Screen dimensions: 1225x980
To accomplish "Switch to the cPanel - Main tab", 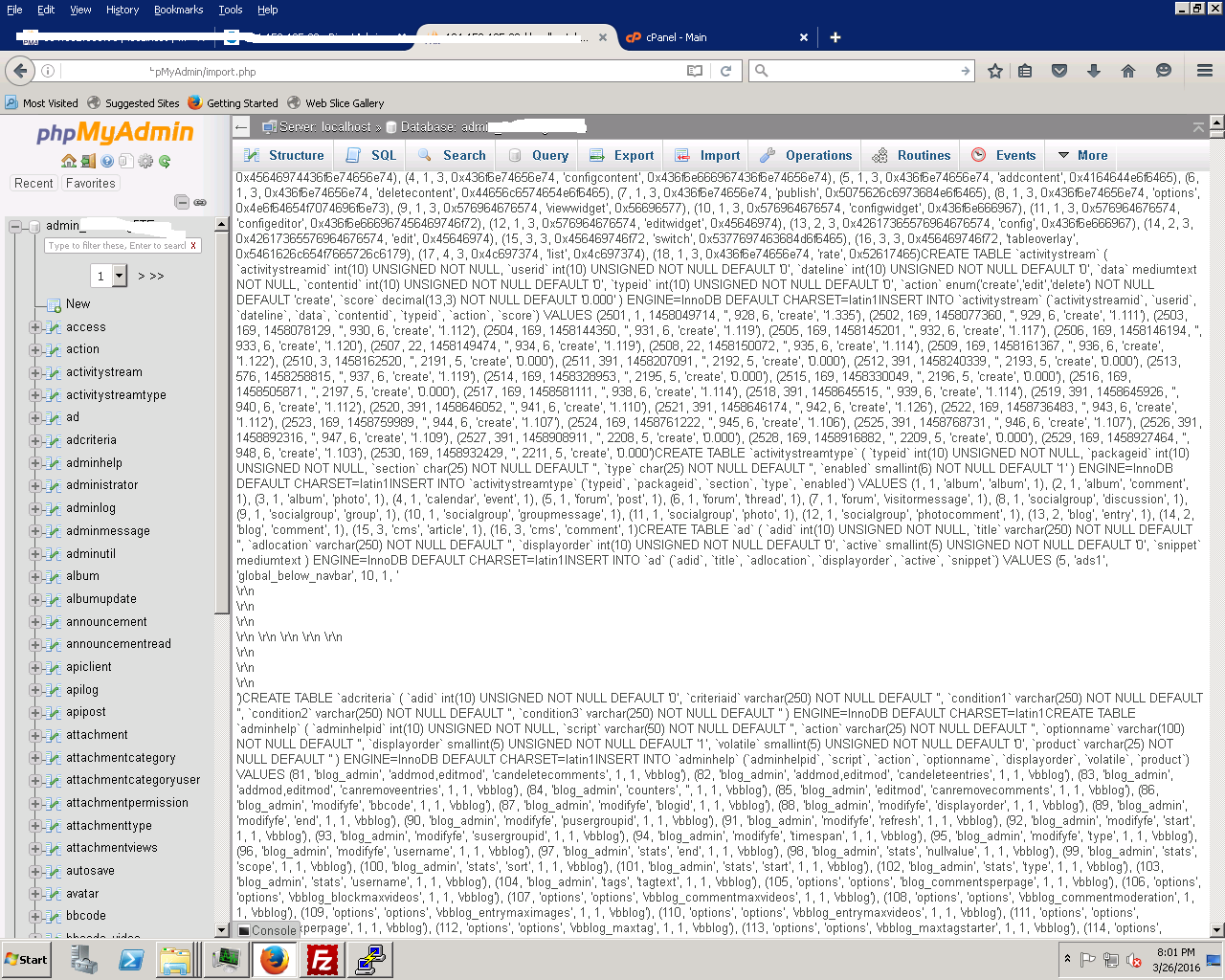I will (x=718, y=37).
